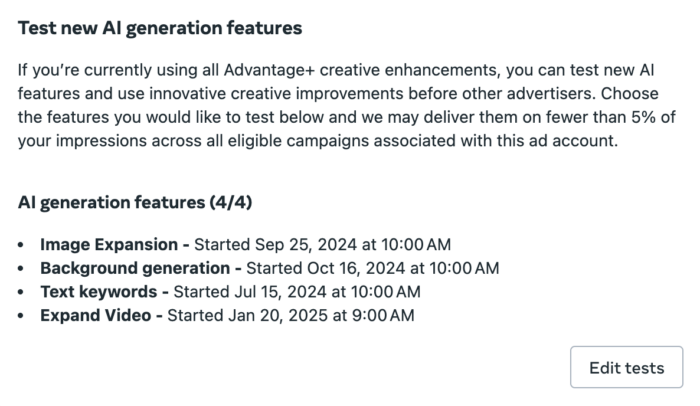Screen dimensions: 700x406
Task: Click the bullet beside Text keywords
Action: (x=23, y=293)
